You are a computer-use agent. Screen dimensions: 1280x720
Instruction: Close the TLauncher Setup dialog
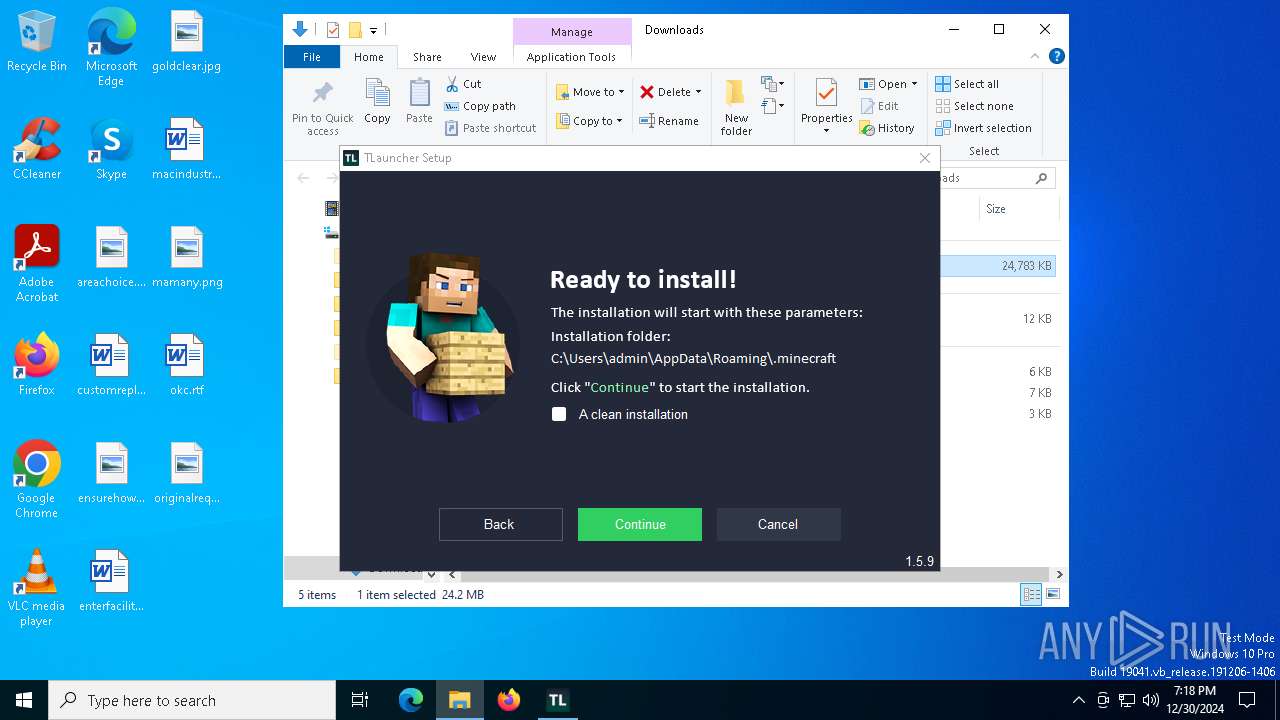[925, 158]
